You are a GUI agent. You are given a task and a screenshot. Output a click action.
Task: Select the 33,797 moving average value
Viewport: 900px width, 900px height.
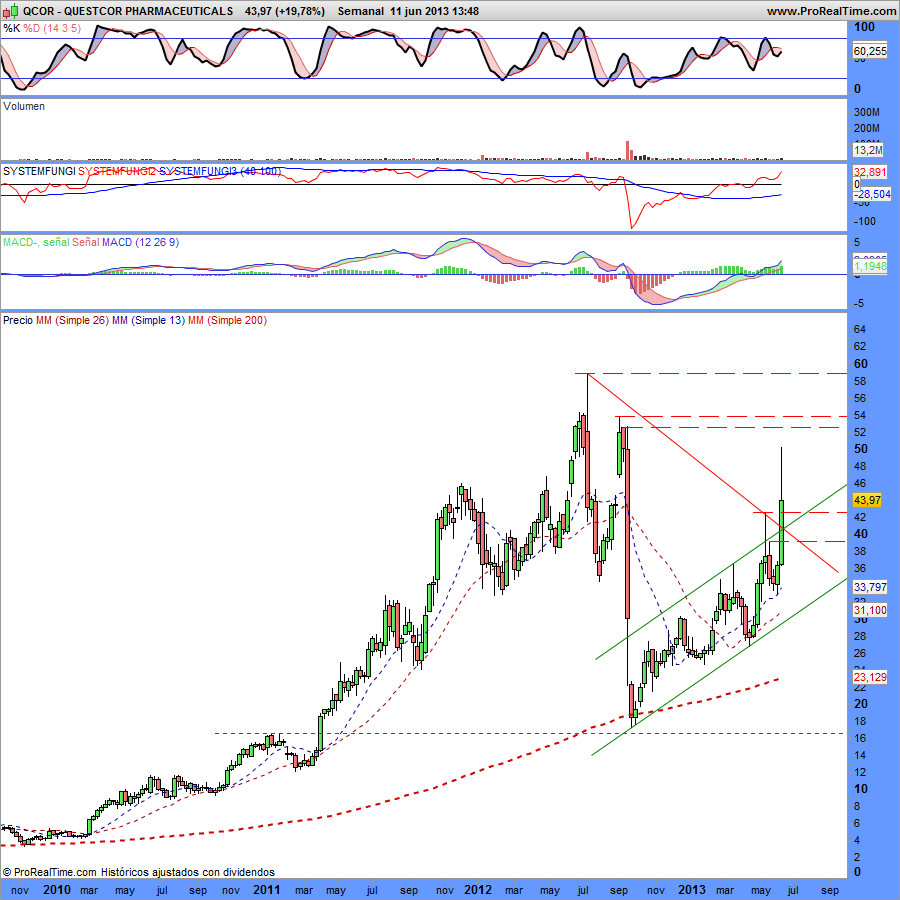pyautogui.click(x=870, y=587)
